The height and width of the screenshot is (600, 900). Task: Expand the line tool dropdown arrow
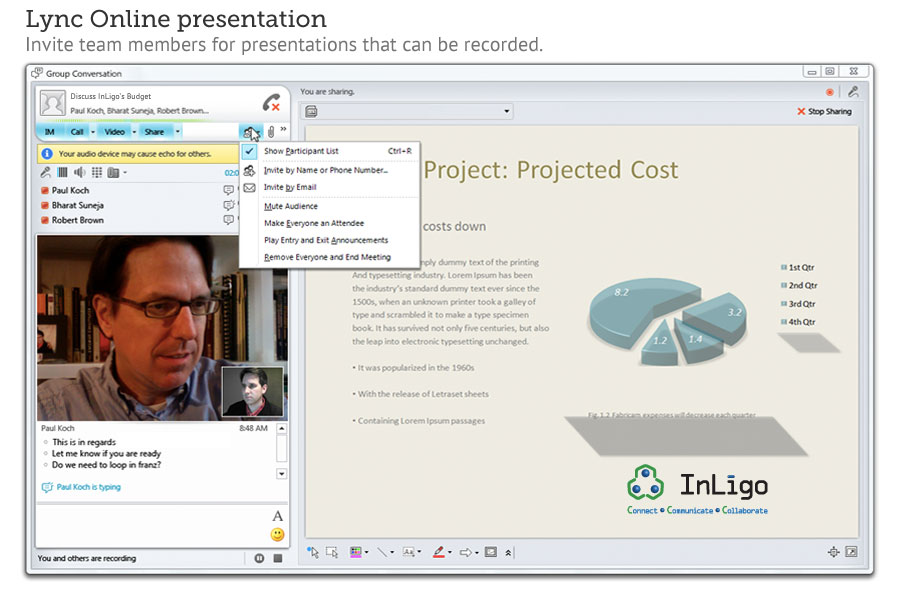click(x=392, y=553)
